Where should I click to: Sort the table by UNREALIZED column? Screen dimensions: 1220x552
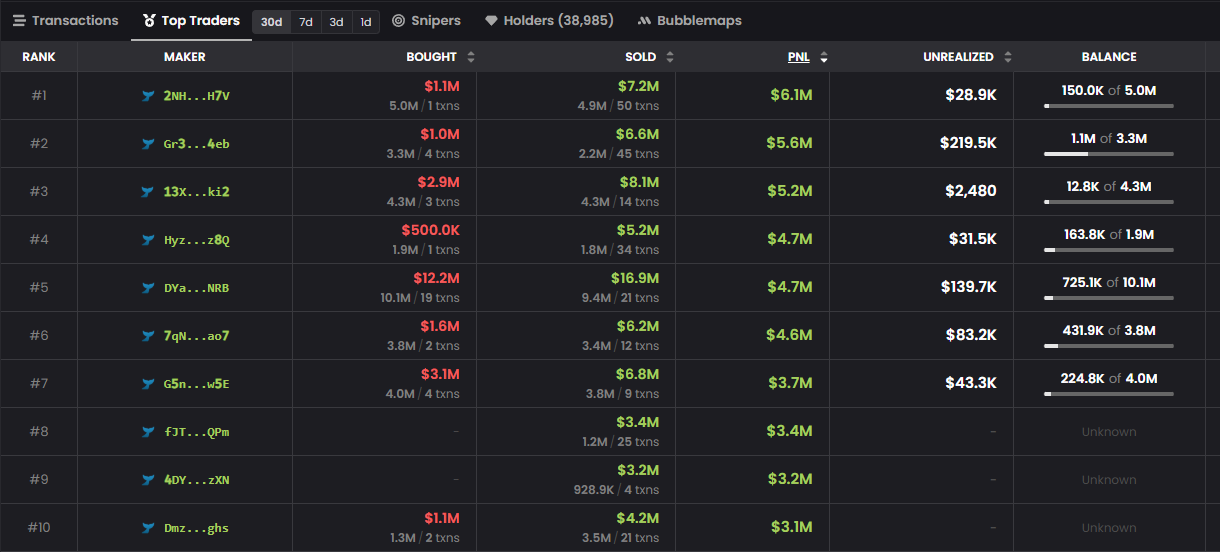(967, 57)
